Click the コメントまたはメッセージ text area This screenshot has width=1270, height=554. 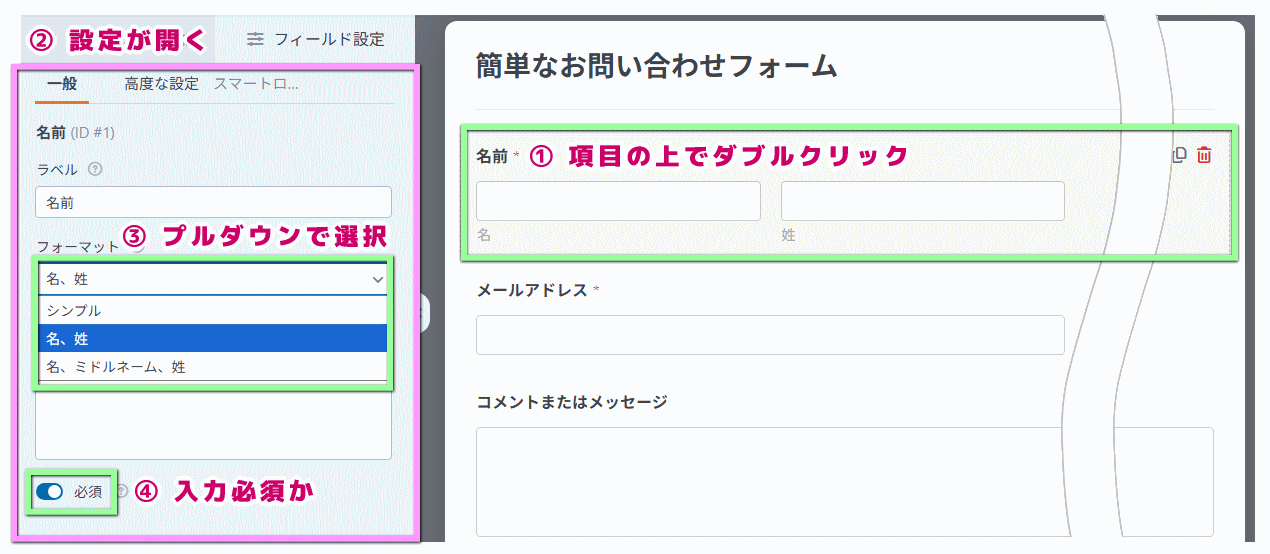pyautogui.click(x=844, y=481)
